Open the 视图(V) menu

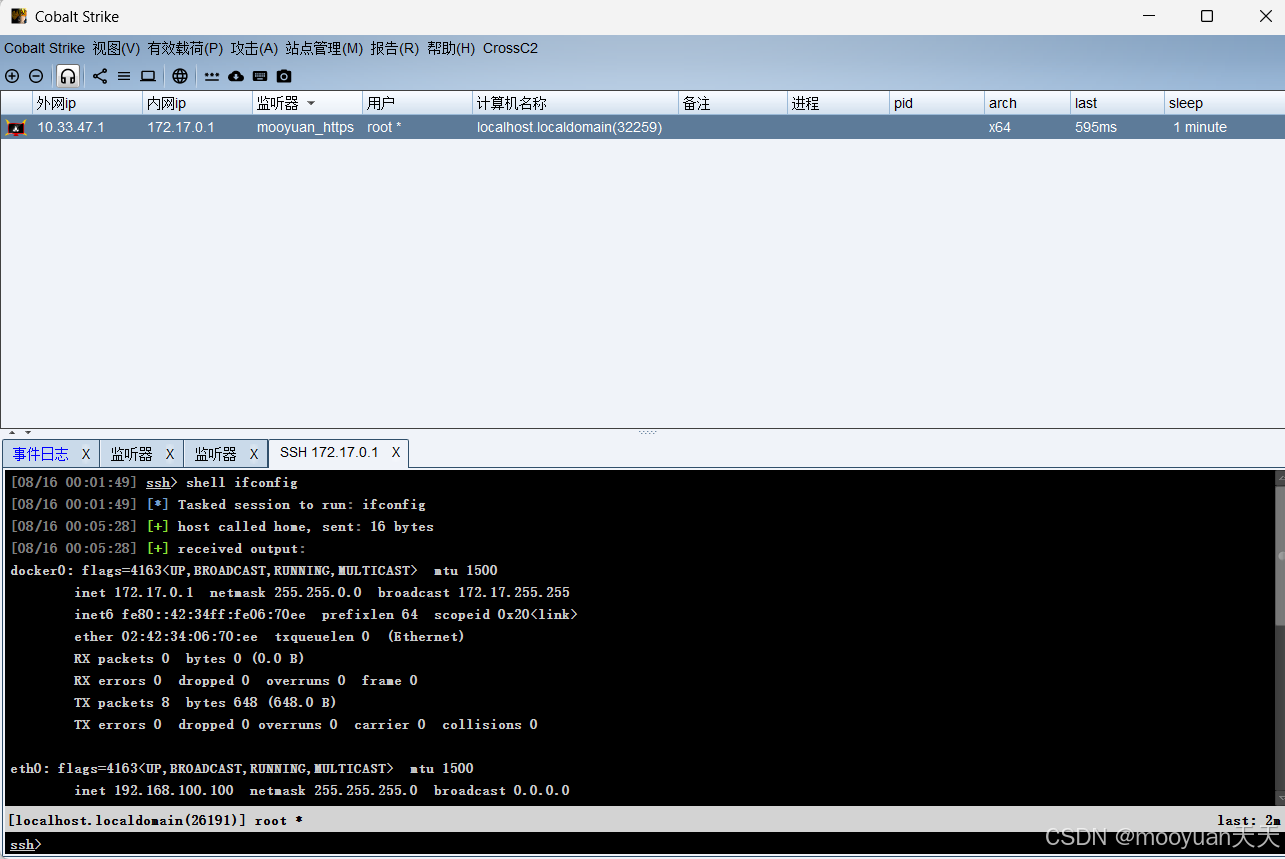[x=116, y=48]
